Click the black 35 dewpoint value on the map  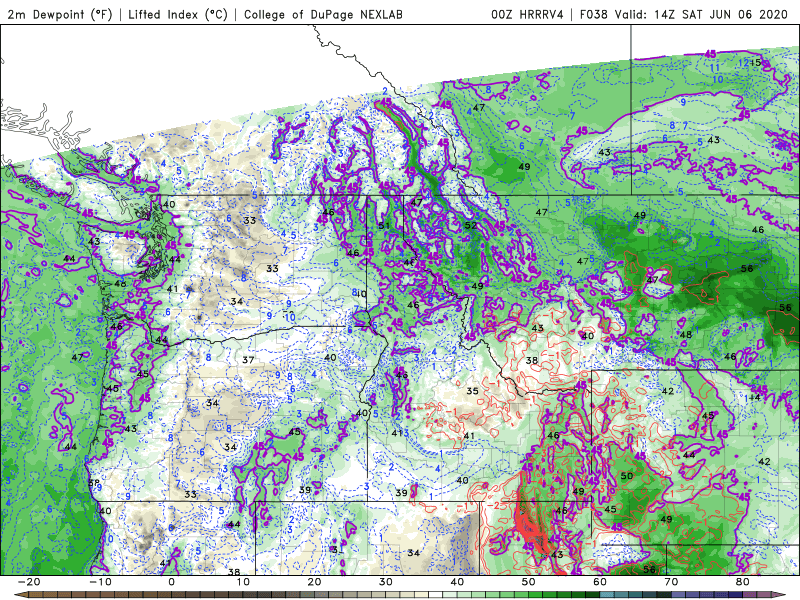coord(472,391)
